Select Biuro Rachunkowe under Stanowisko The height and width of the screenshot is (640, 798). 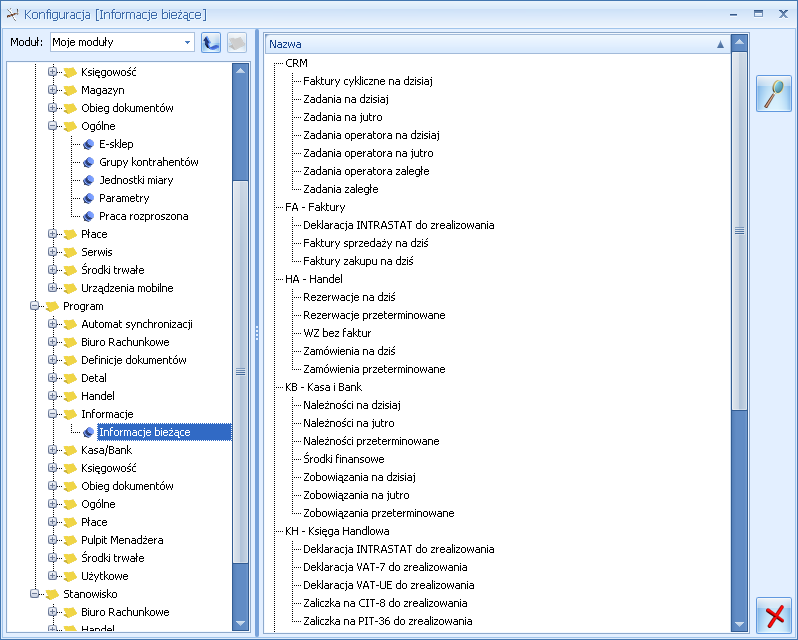[x=125, y=612]
